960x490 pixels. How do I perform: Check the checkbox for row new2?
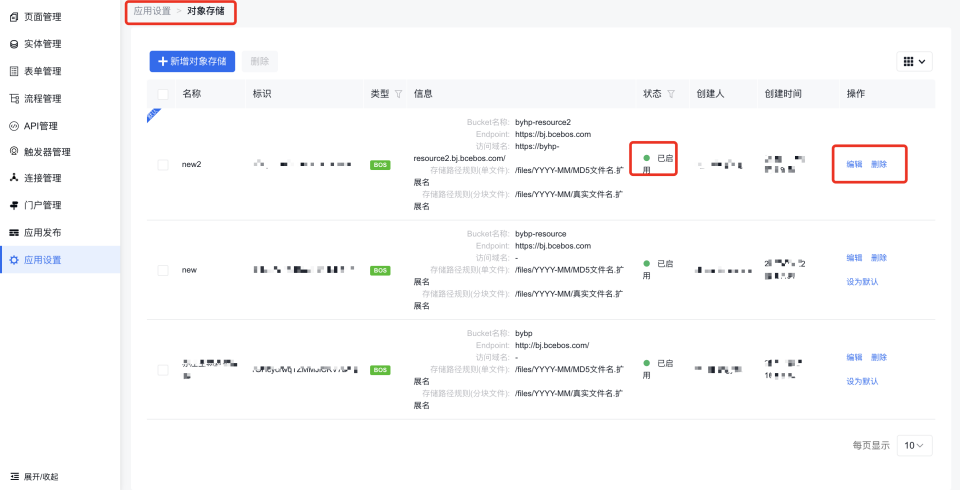pyautogui.click(x=163, y=164)
